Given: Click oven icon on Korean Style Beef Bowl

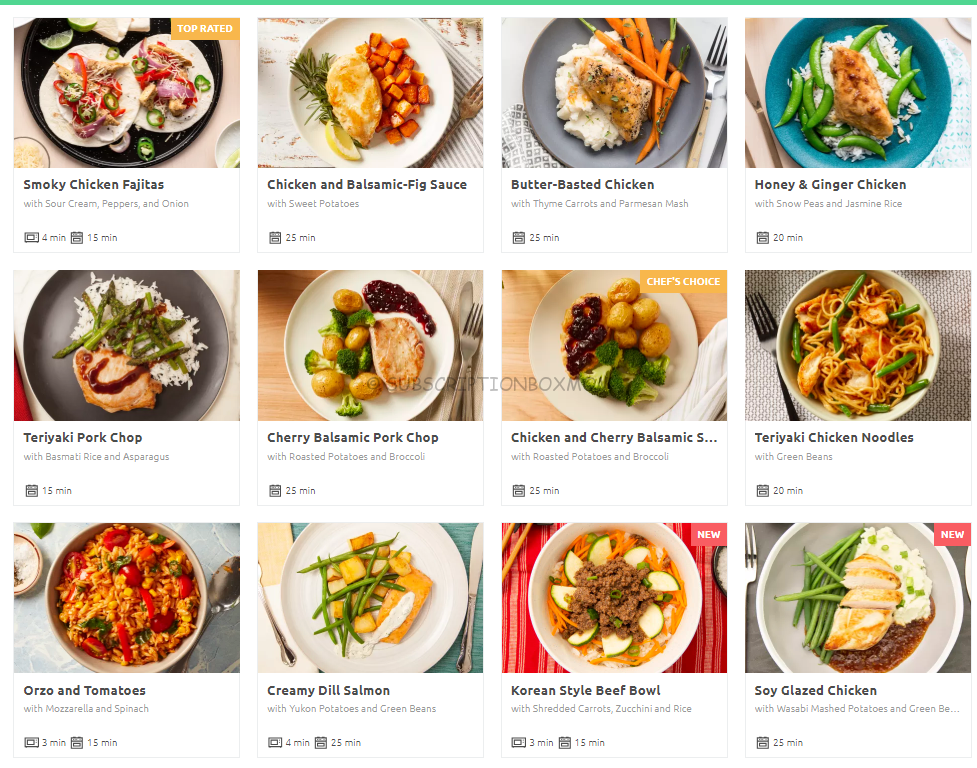Looking at the screenshot, I should click(565, 742).
